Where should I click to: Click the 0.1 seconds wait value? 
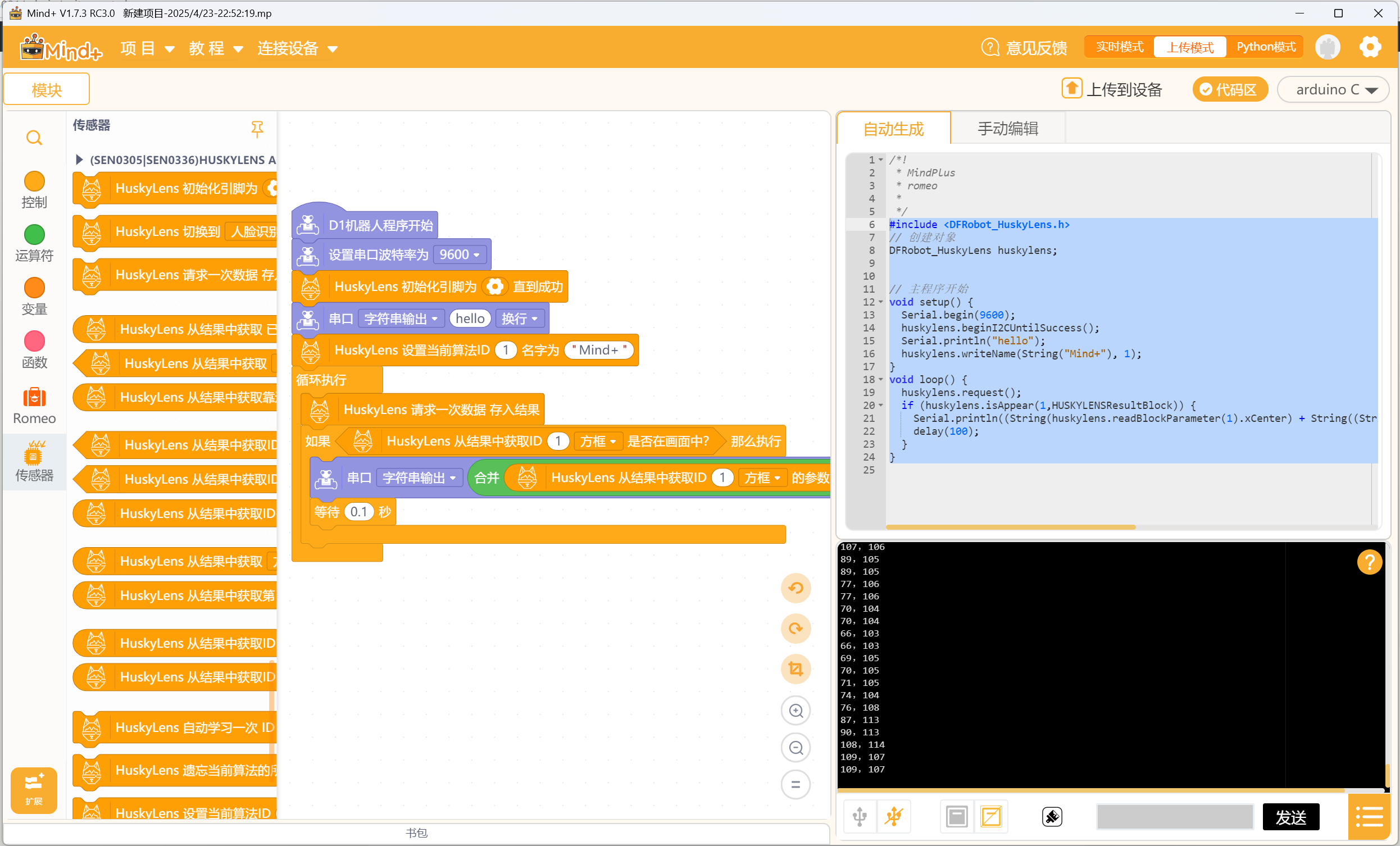tap(358, 512)
